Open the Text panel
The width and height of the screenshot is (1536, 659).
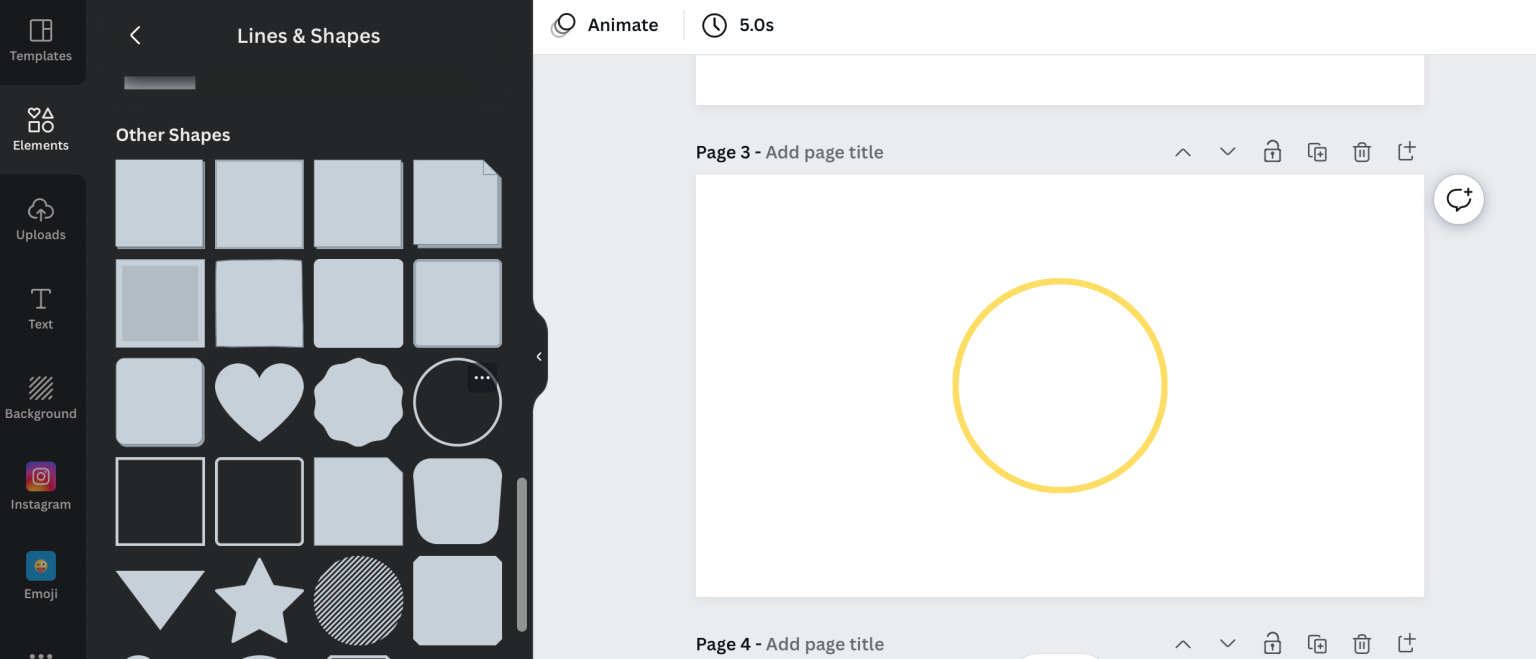coord(41,307)
